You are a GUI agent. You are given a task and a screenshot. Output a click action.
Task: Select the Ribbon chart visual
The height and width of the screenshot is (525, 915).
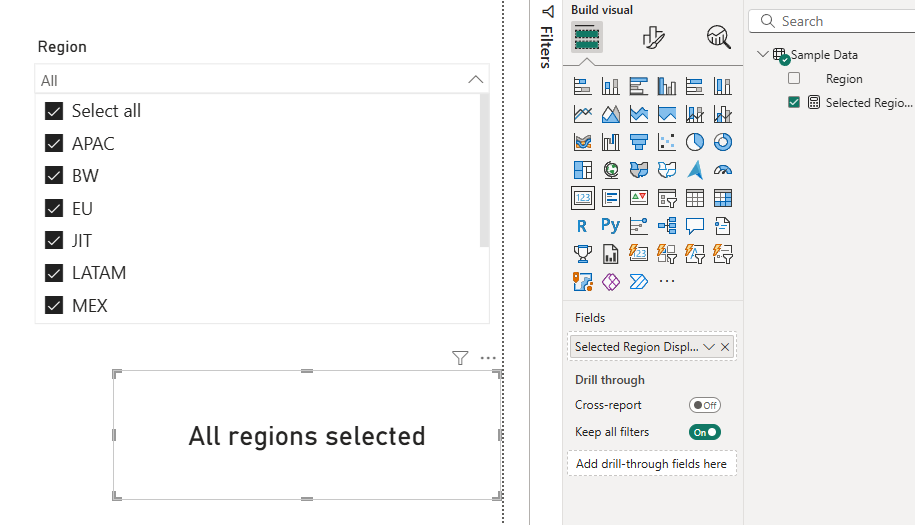[x=582, y=142]
